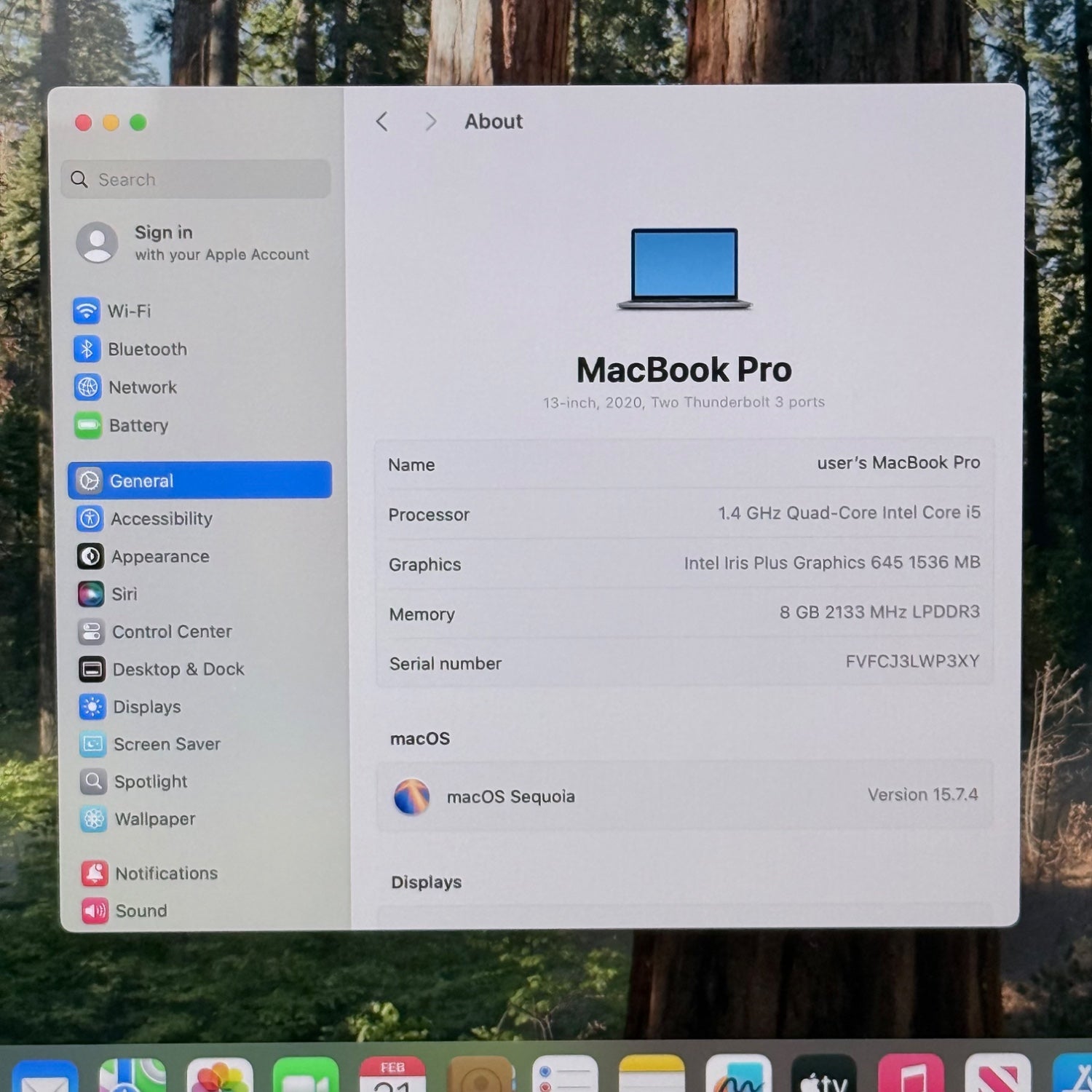Open Siri settings
Screen dimensions: 1092x1092
124,594
